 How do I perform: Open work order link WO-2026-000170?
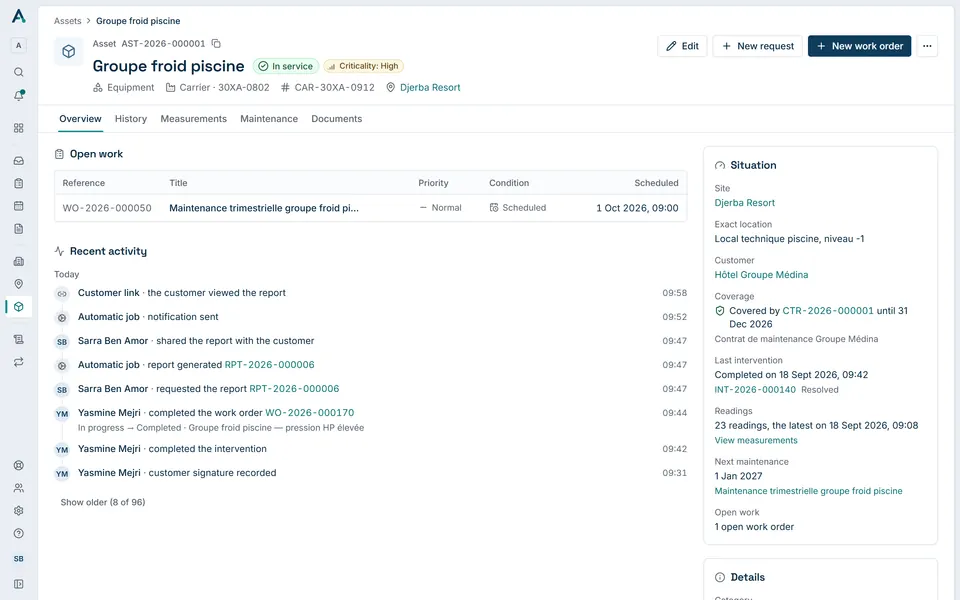coord(309,413)
